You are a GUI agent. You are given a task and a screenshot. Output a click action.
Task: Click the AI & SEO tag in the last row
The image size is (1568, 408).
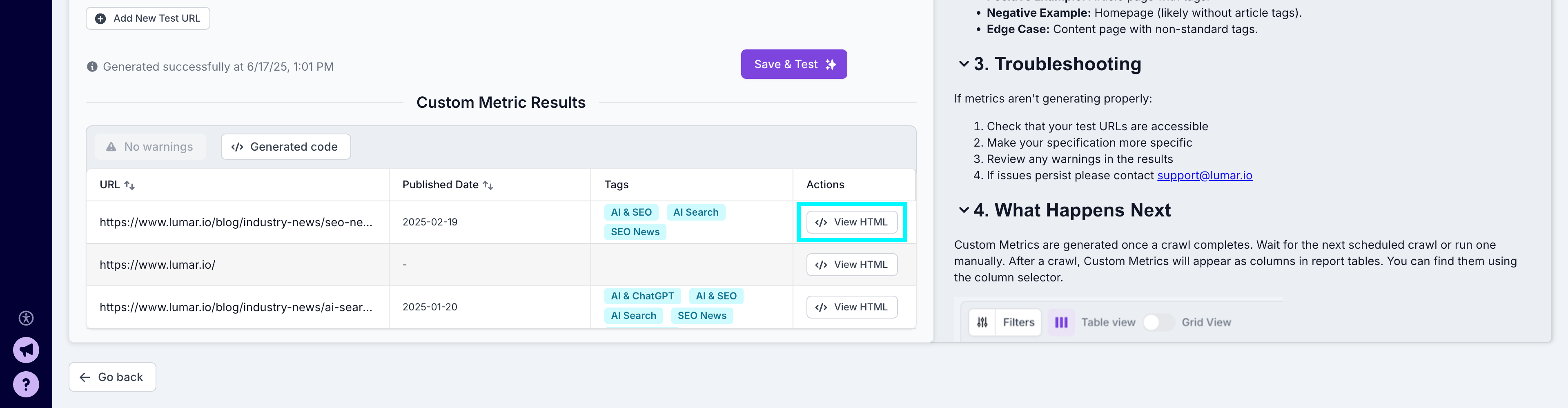coord(716,296)
